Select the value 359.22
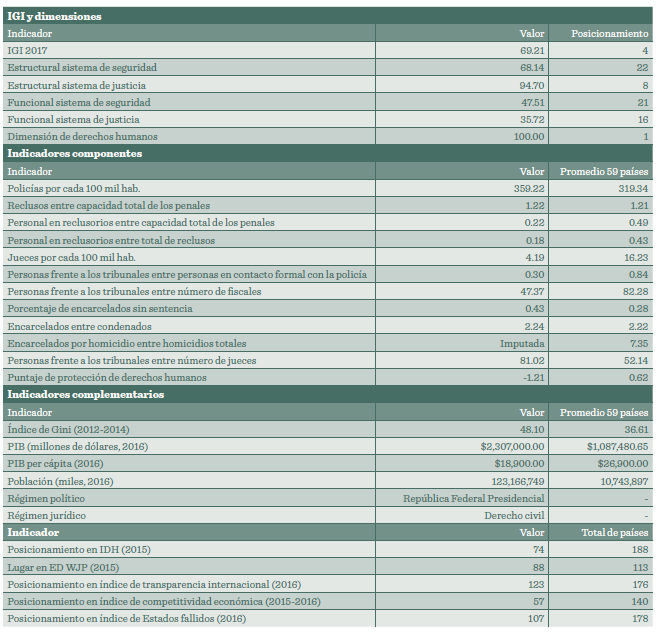The height and width of the screenshot is (633, 662). point(529,188)
